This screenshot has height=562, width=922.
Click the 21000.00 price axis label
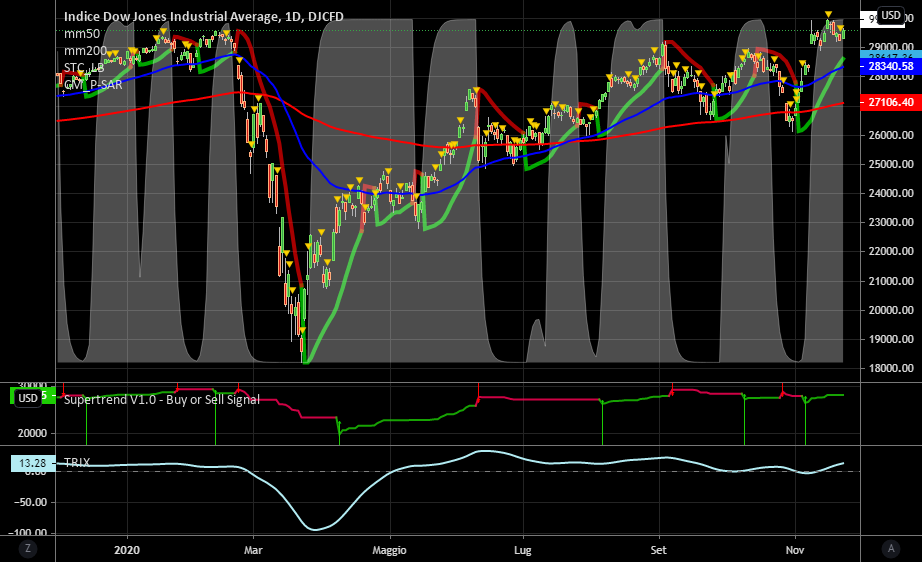pos(891,281)
